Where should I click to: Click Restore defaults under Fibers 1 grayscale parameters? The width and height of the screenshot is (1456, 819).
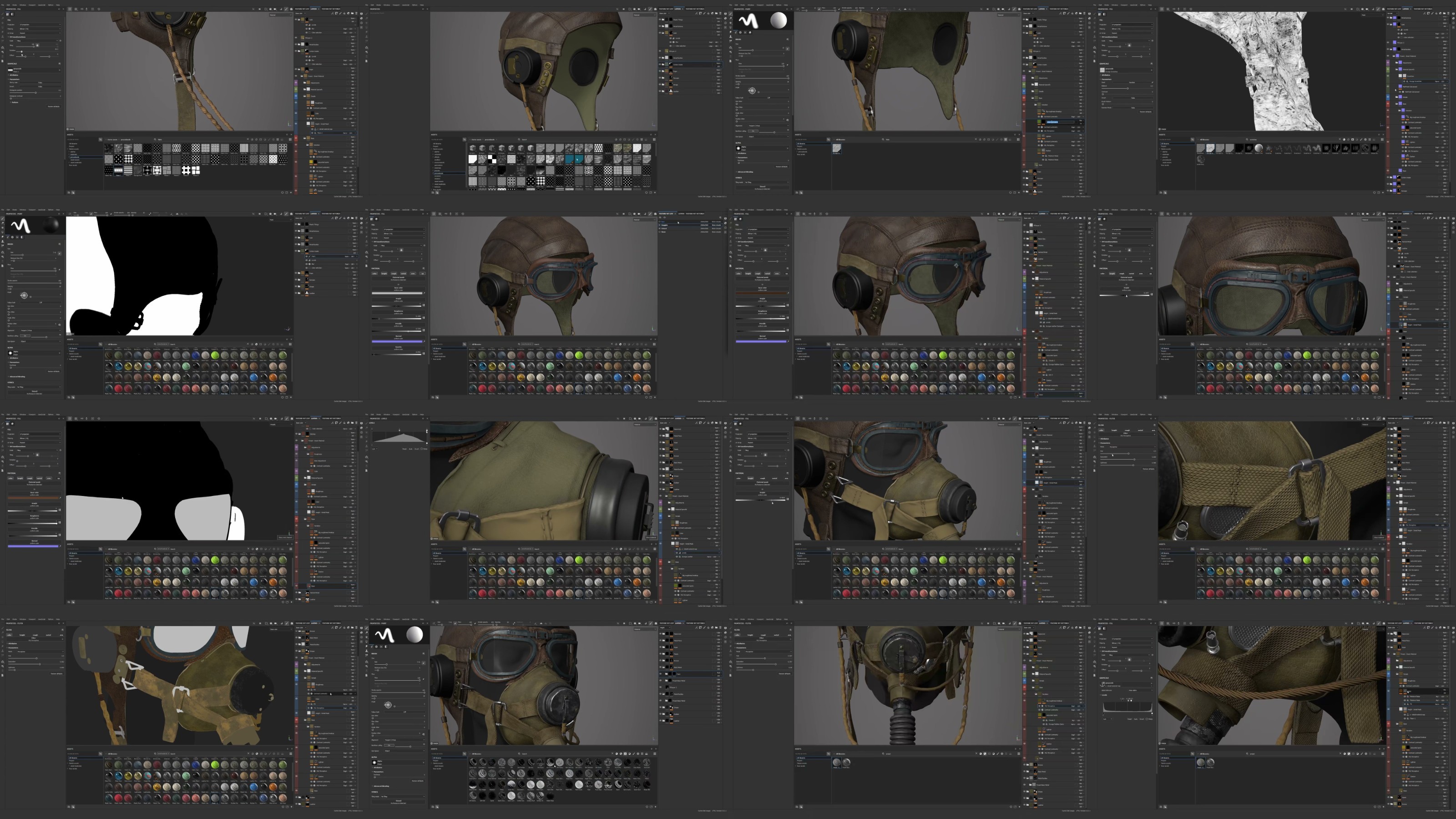pos(54,107)
